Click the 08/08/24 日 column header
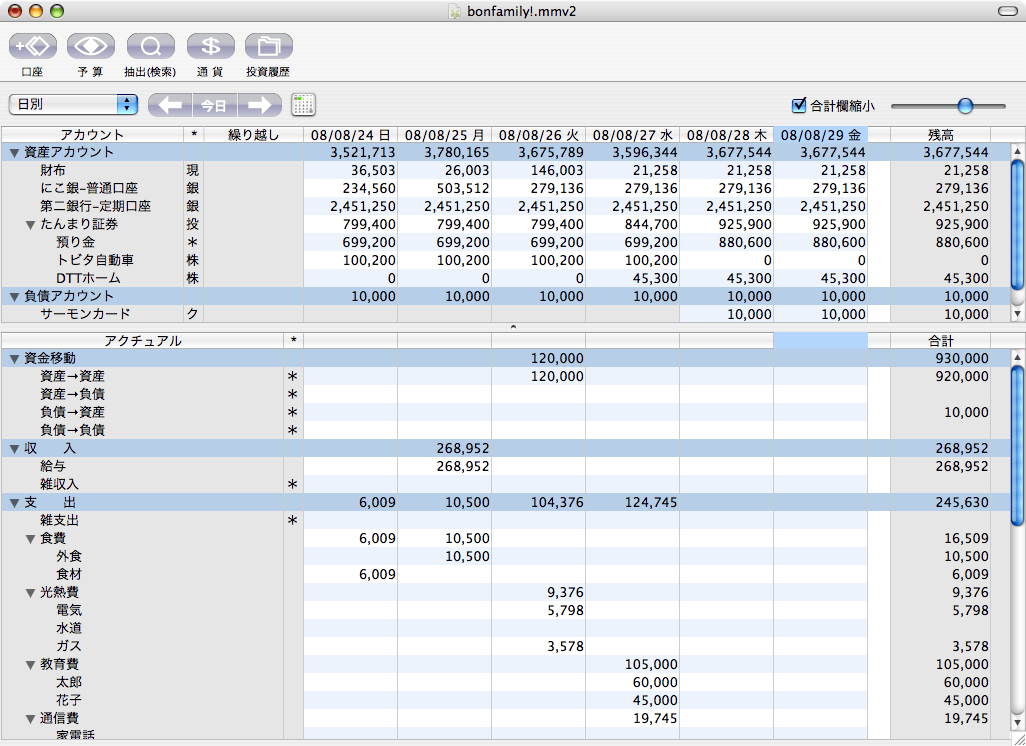Image resolution: width=1026 pixels, height=746 pixels. point(350,135)
